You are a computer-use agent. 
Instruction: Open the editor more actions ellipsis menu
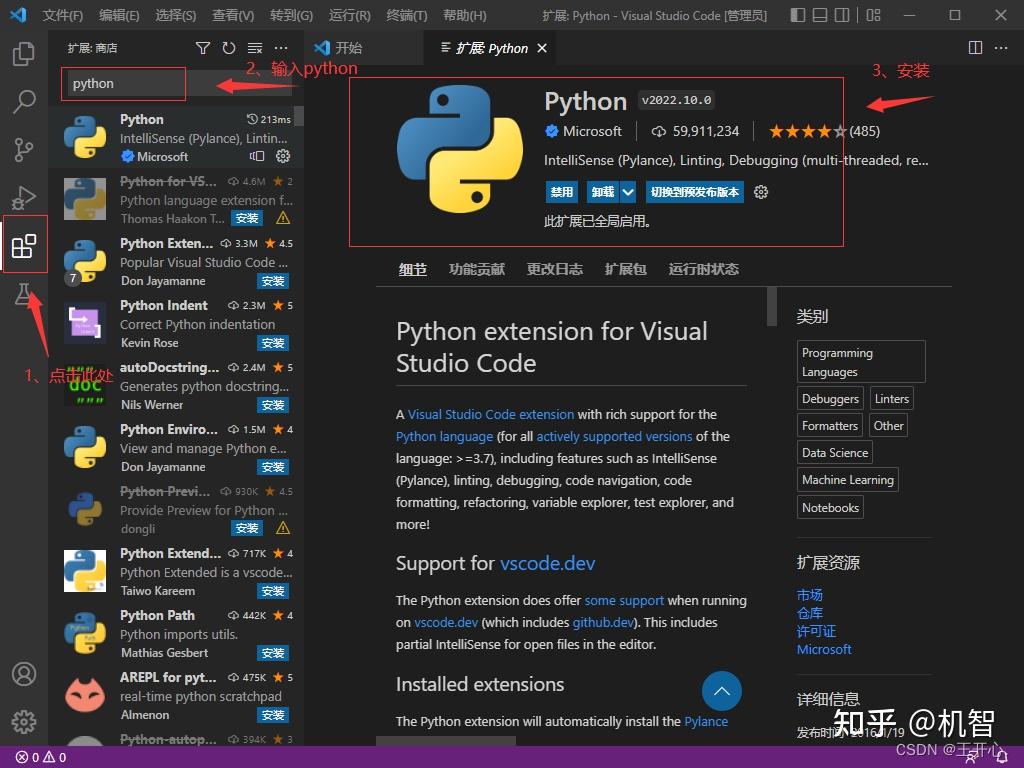tap(1001, 47)
